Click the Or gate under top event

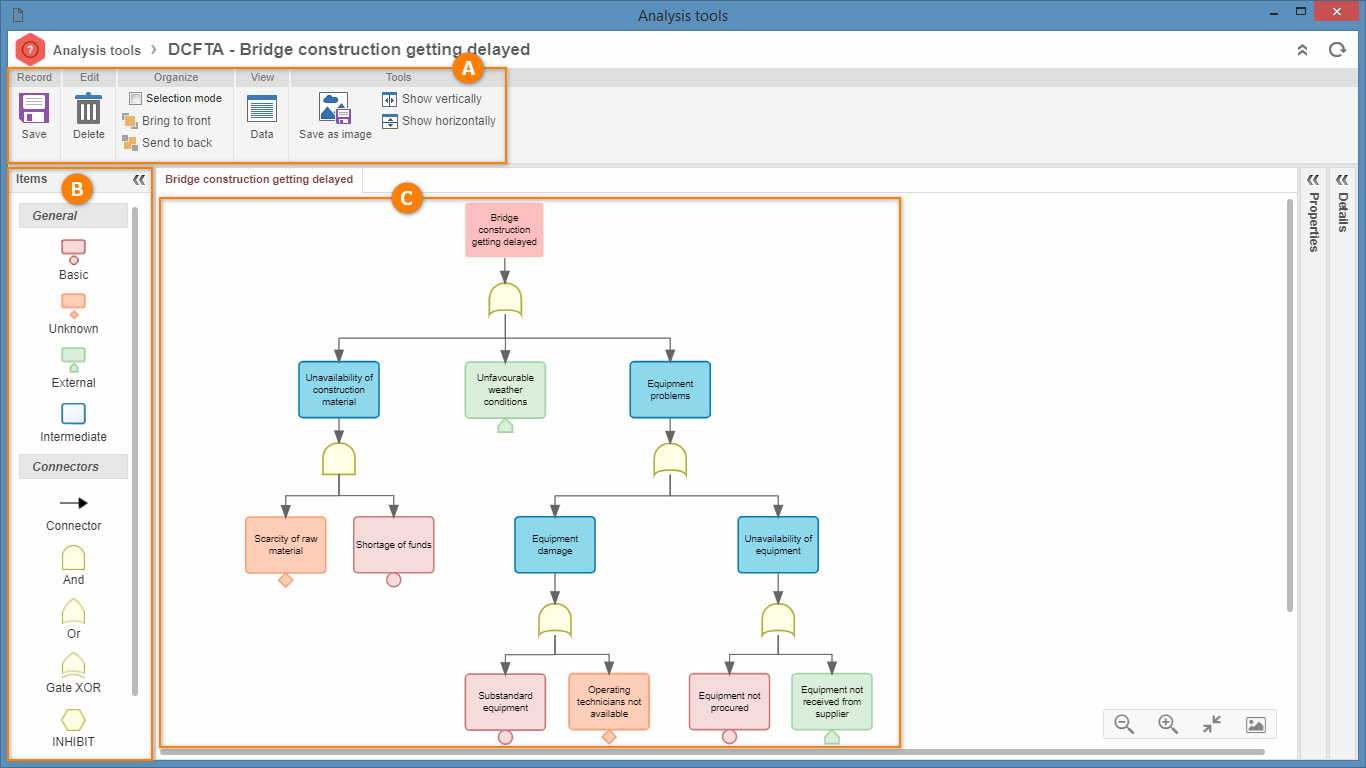505,300
